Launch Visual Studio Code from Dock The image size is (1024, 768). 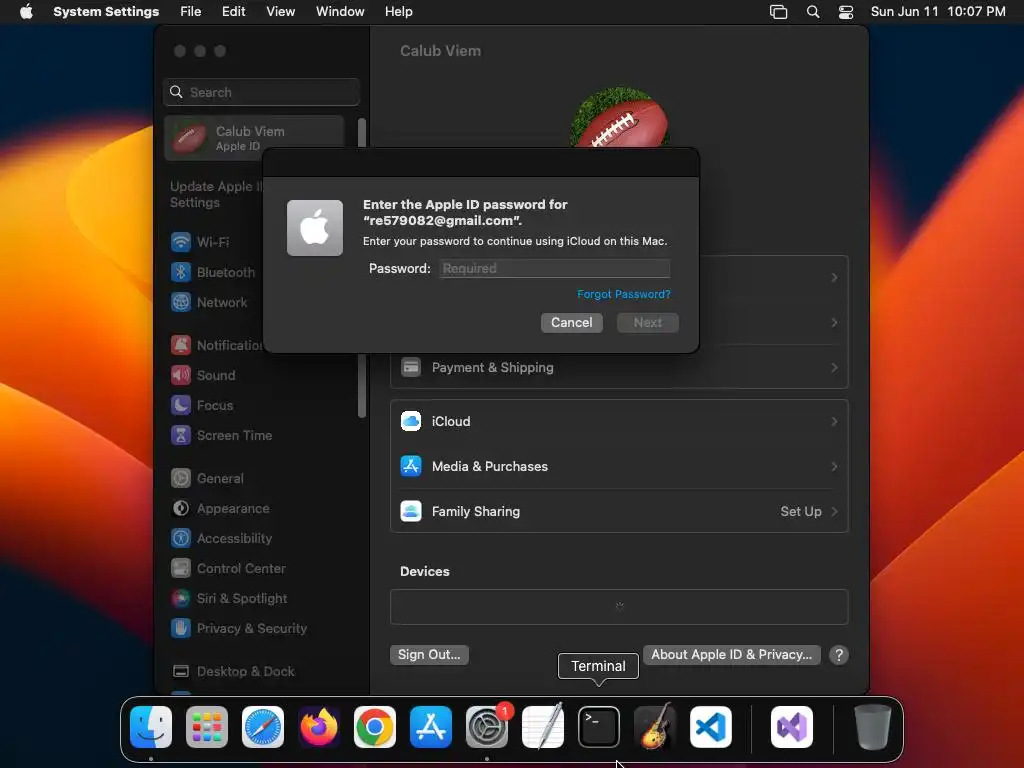coord(711,727)
